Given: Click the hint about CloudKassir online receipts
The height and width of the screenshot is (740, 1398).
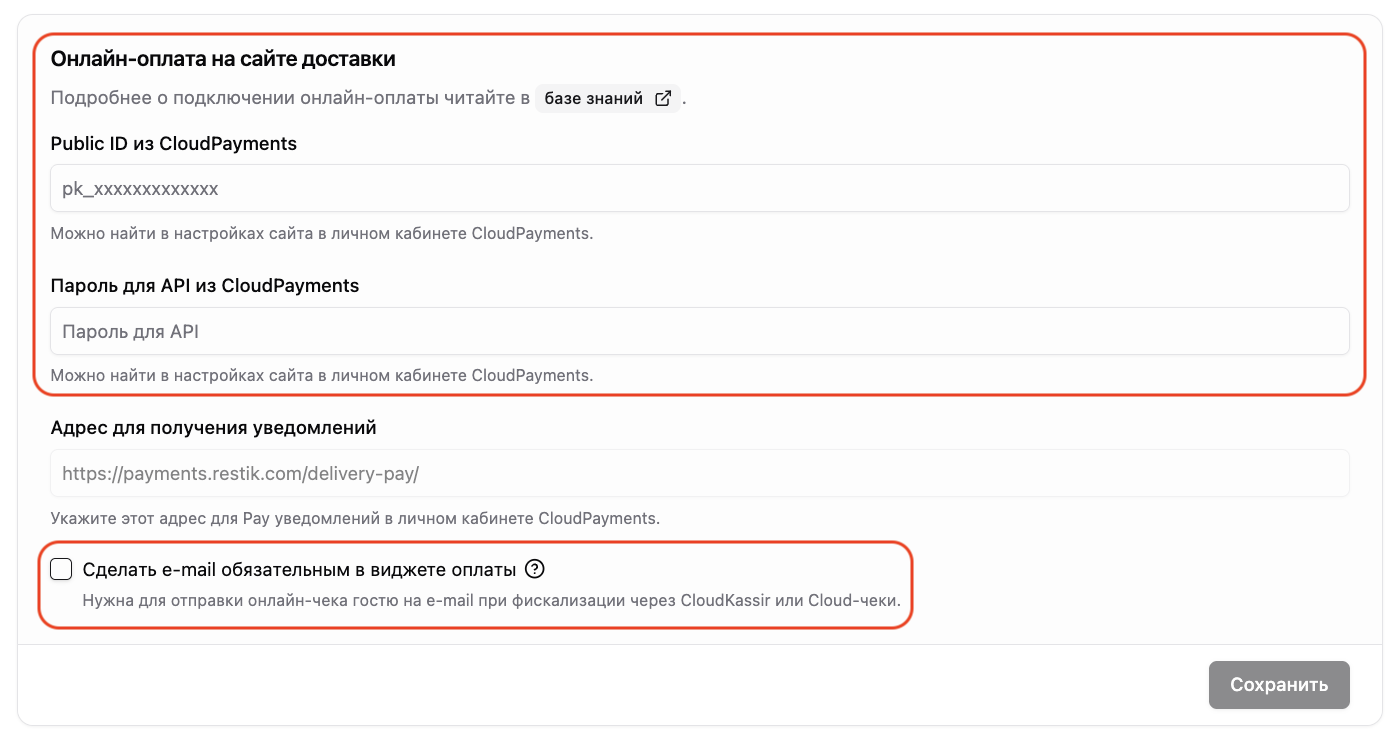Looking at the screenshot, I should click(x=492, y=602).
